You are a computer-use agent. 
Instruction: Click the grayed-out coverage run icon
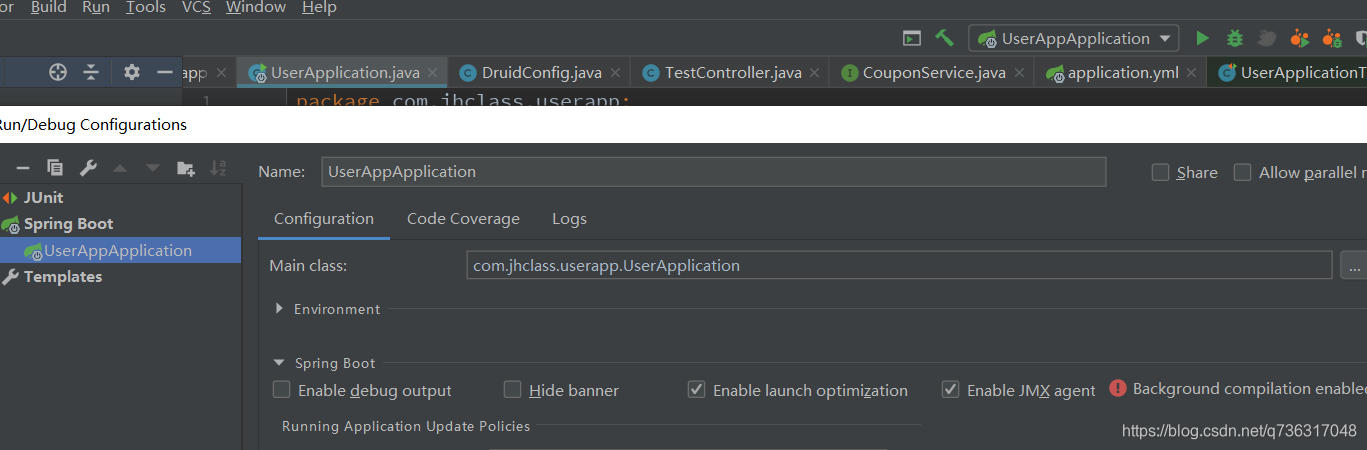point(1267,38)
